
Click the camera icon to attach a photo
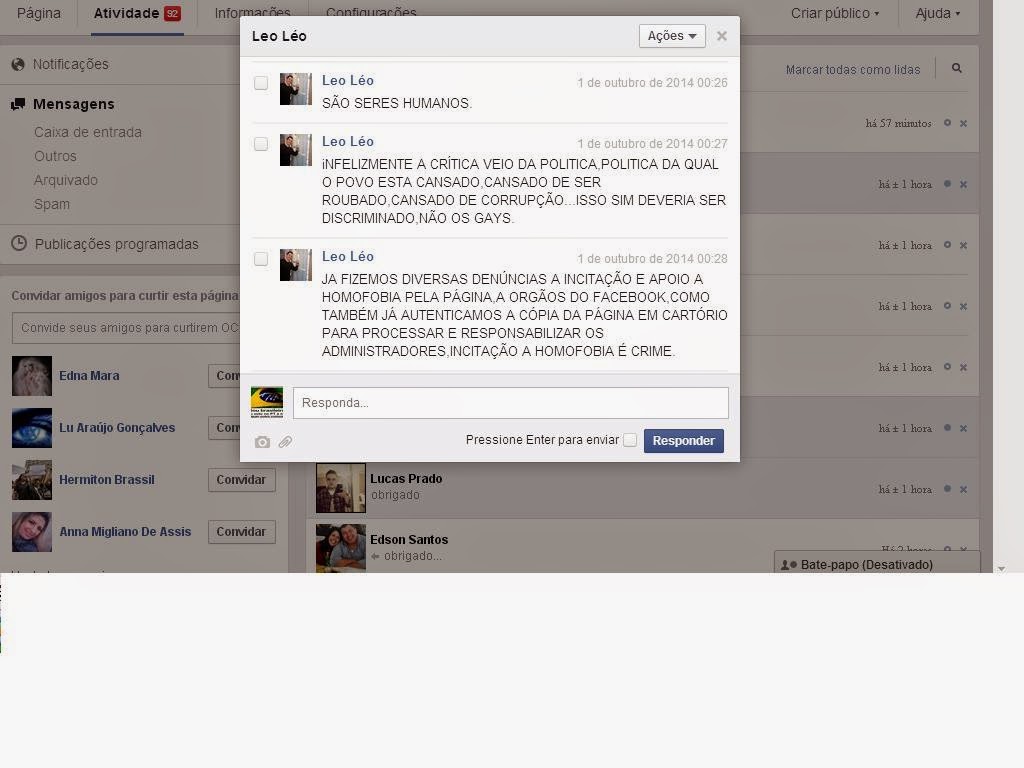pos(262,442)
